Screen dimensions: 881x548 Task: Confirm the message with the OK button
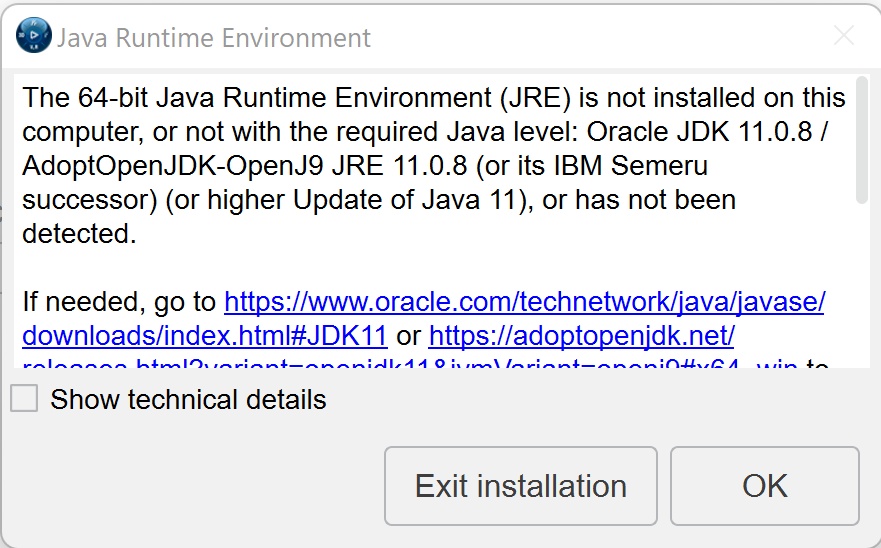click(764, 486)
